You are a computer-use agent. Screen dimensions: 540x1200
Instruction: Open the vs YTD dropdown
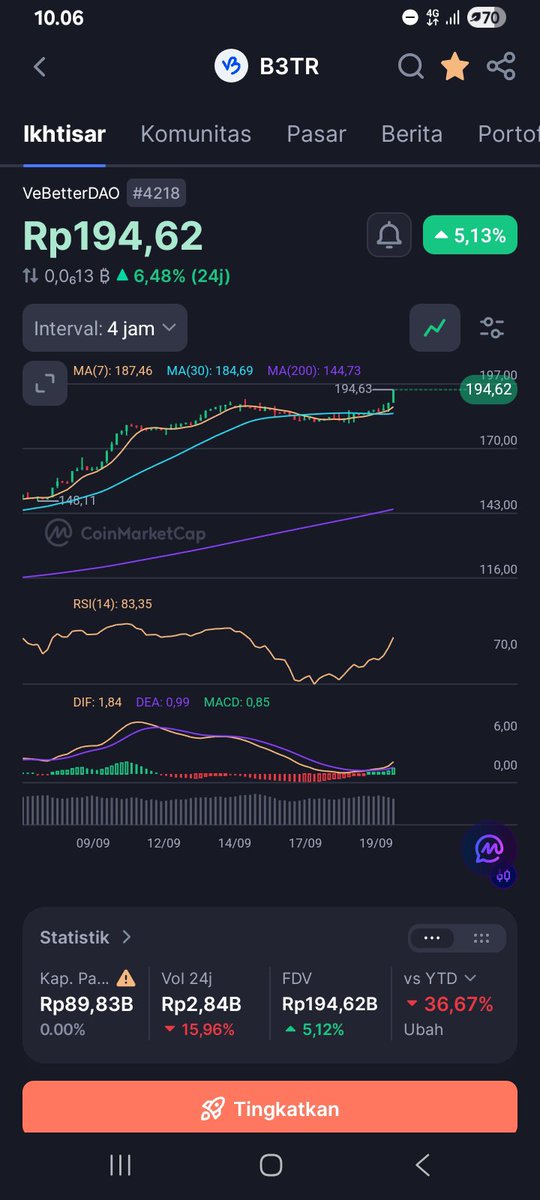pyautogui.click(x=440, y=978)
